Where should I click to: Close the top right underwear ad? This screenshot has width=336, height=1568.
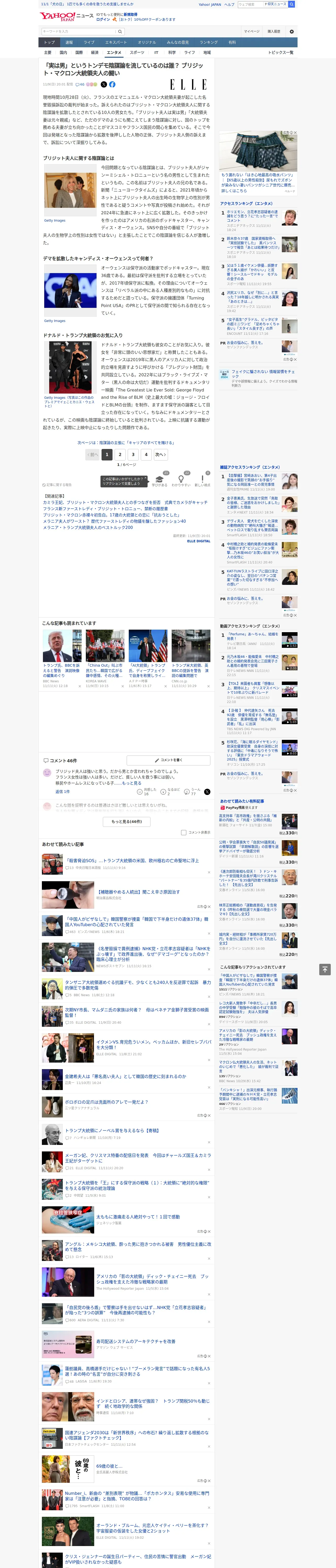pos(295,133)
